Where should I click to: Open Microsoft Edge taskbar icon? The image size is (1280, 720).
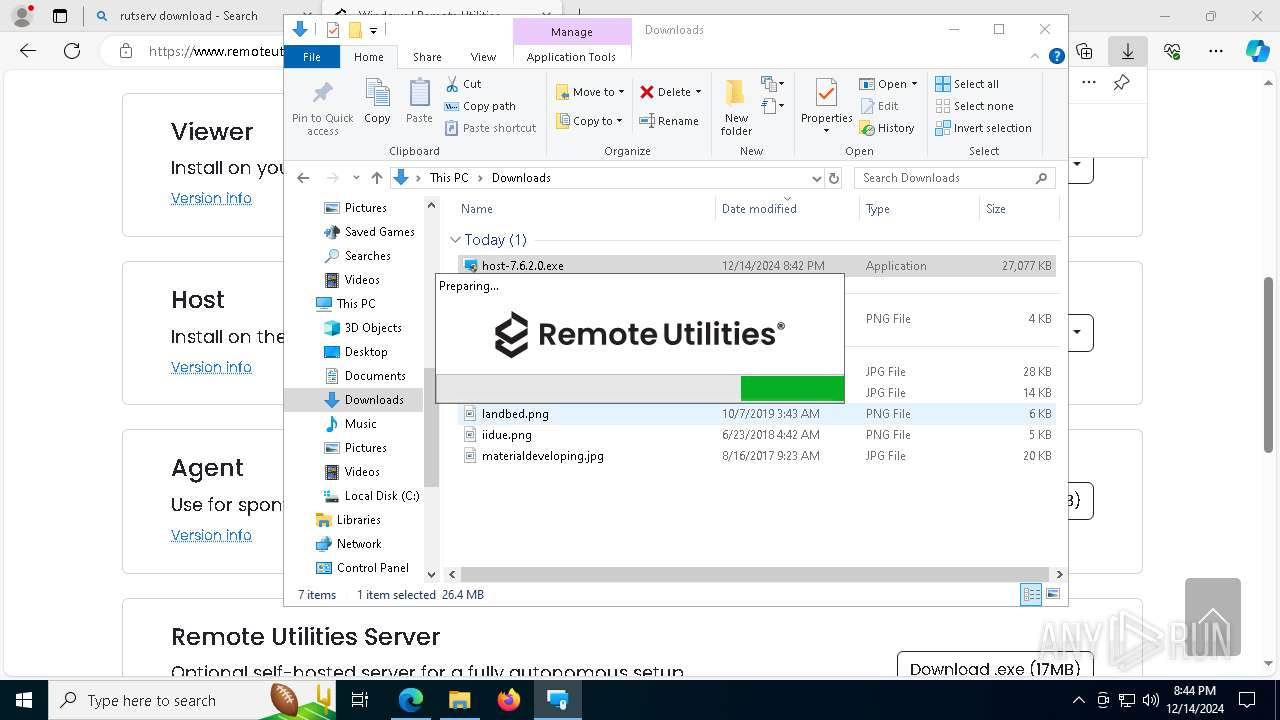[x=411, y=700]
